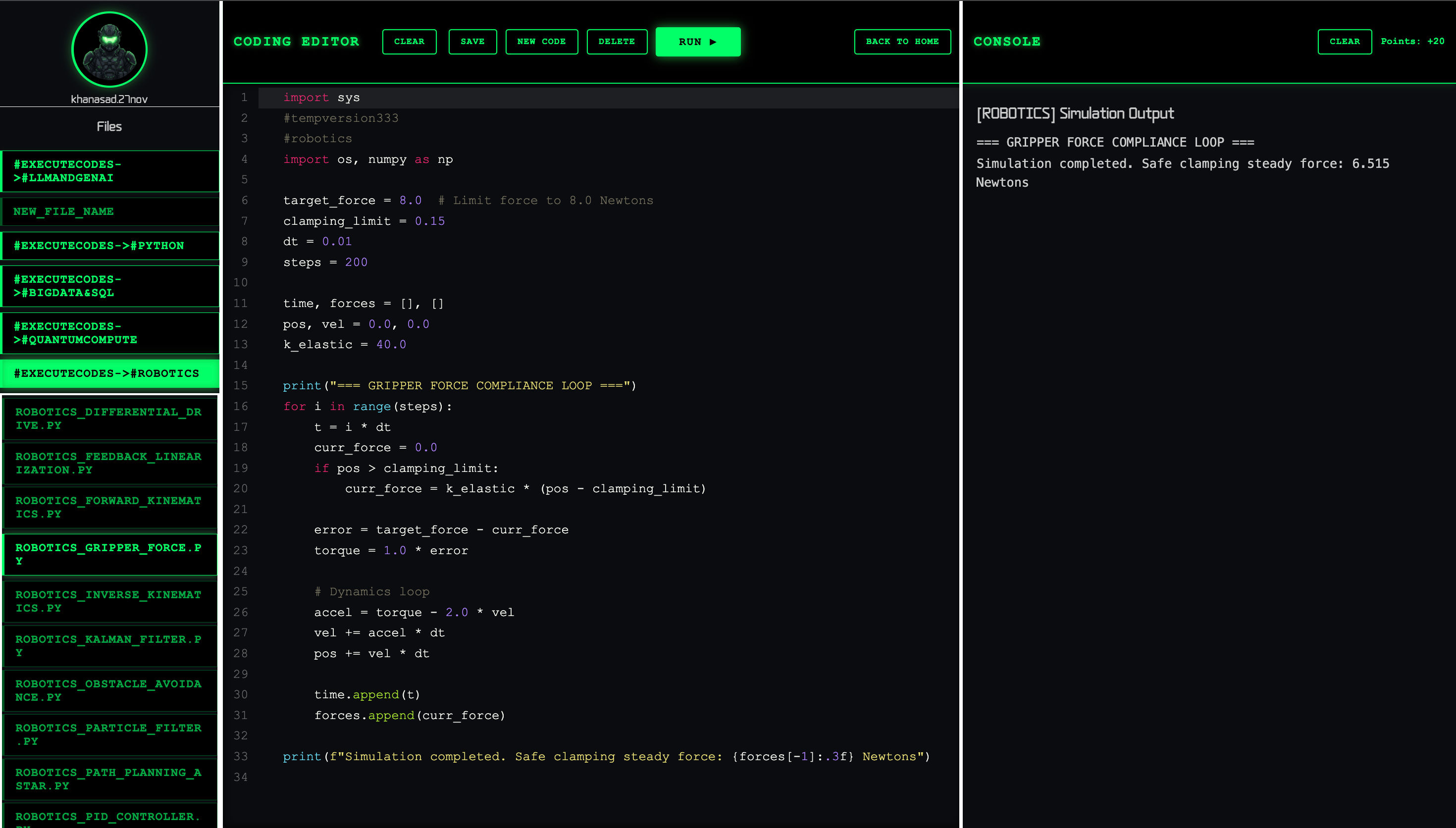Create a new file with NEW CODE
This screenshot has width=1456, height=828.
tap(541, 42)
